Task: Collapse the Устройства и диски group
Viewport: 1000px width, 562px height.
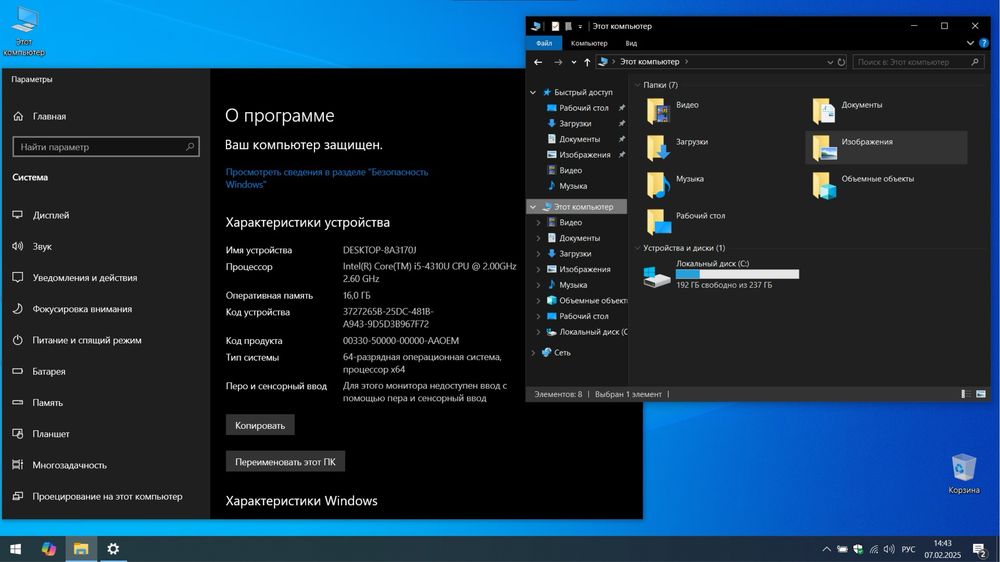Action: tap(637, 248)
